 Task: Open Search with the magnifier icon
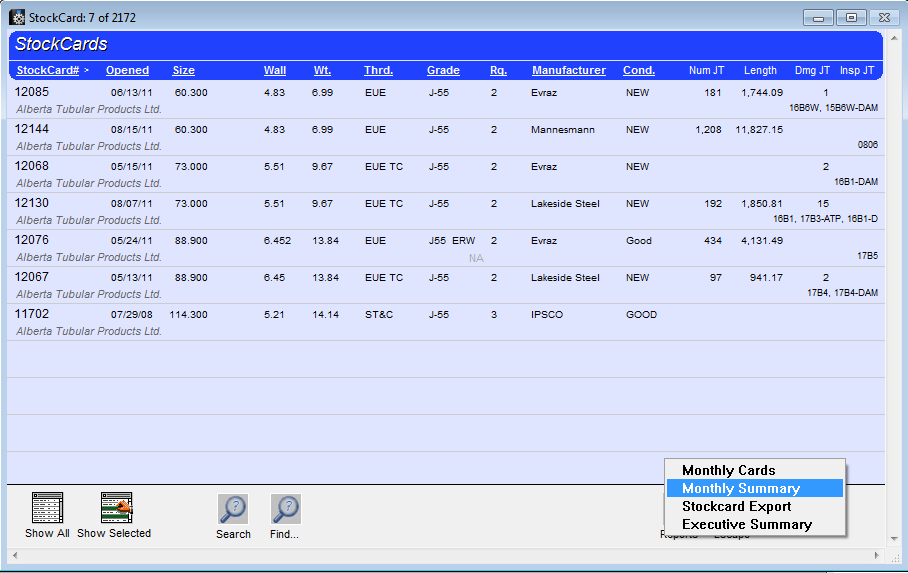(x=233, y=509)
